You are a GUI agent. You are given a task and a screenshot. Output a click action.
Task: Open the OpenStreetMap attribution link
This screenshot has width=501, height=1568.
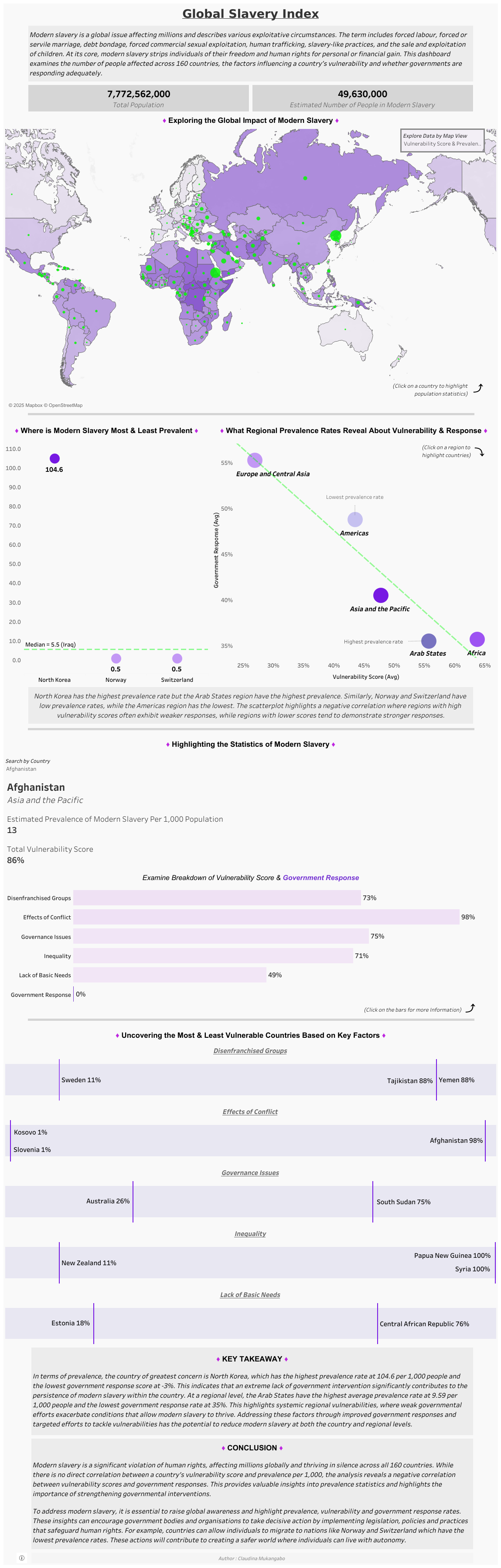65,405
